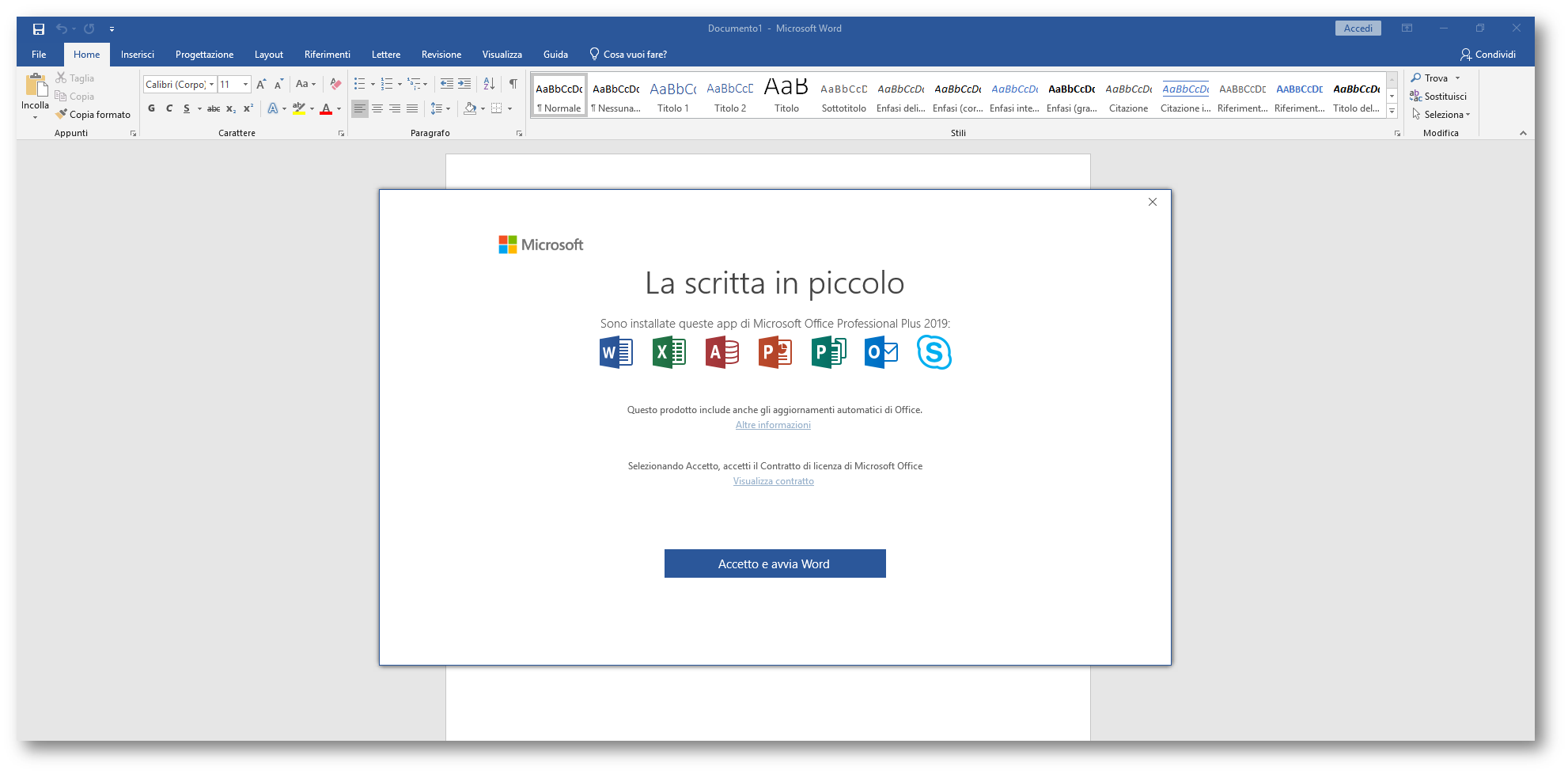Viewport: 1568px width, 774px height.
Task: Click the line spacing icon
Action: pos(437,108)
